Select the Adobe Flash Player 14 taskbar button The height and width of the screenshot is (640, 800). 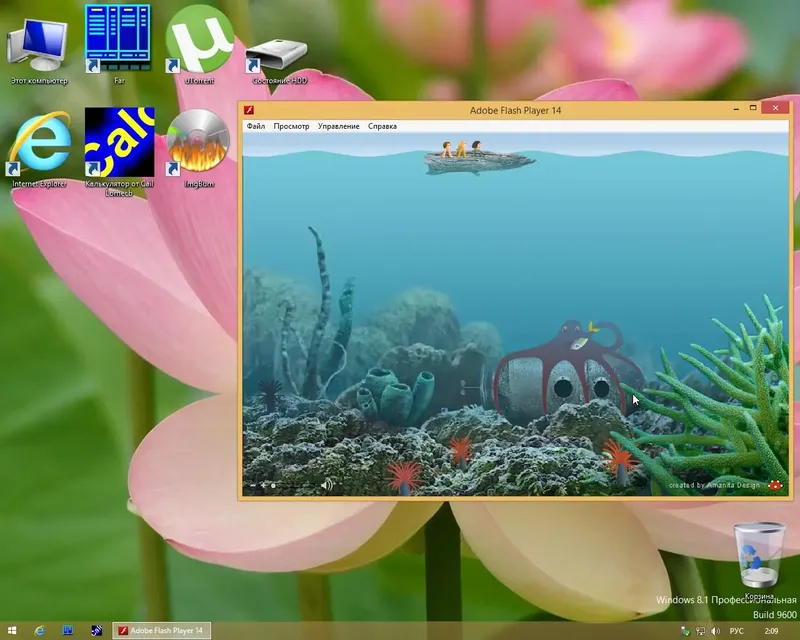[x=162, y=631]
